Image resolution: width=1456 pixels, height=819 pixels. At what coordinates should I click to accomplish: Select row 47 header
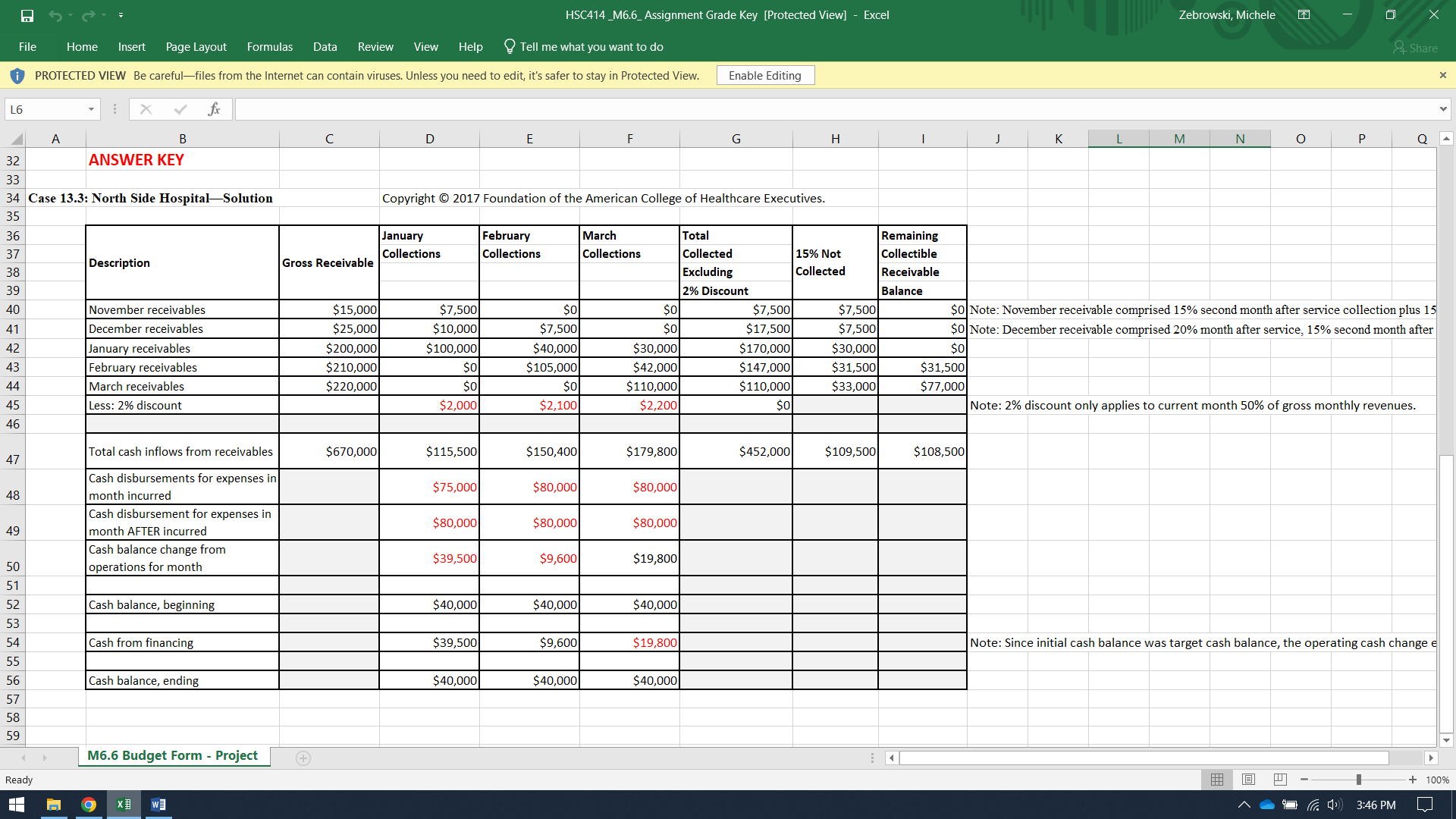click(x=13, y=451)
